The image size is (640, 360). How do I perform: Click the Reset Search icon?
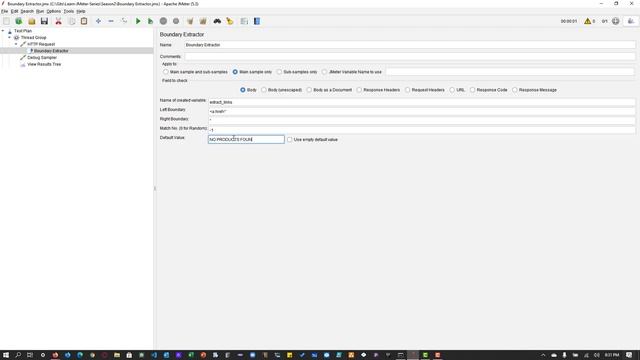(230, 21)
